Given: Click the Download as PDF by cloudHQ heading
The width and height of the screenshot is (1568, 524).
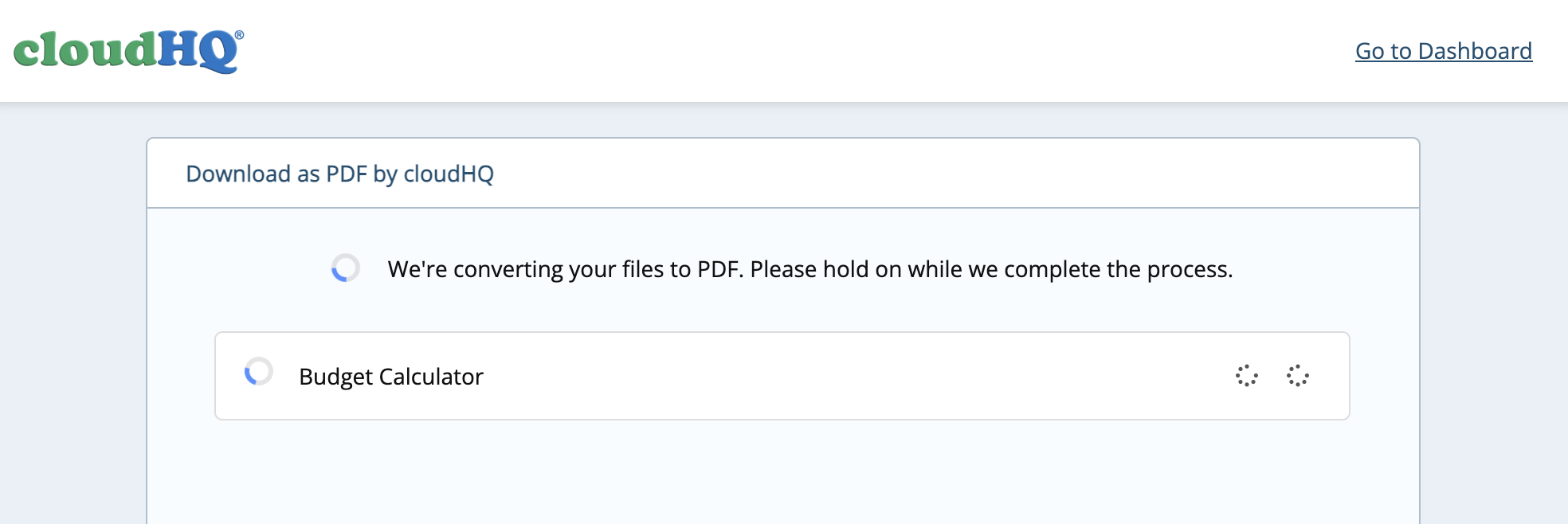Looking at the screenshot, I should (x=339, y=174).
